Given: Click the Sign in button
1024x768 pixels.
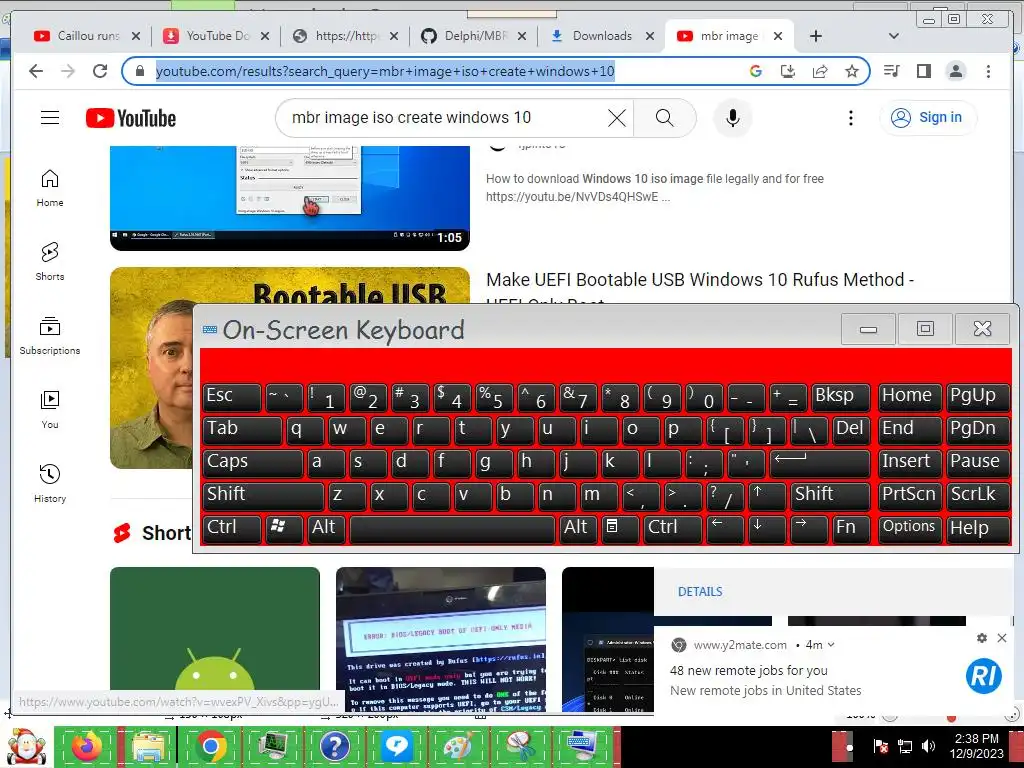Looking at the screenshot, I should click(928, 118).
